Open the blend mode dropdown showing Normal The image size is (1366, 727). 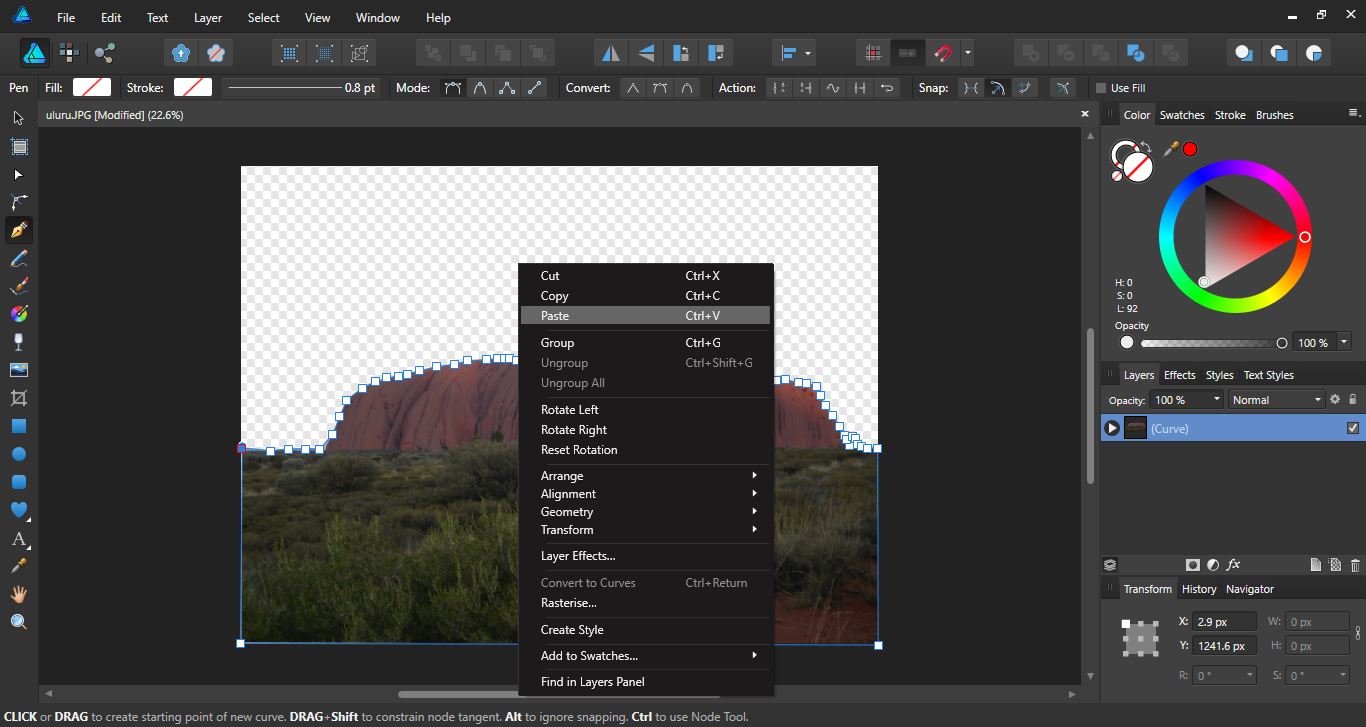(x=1276, y=399)
